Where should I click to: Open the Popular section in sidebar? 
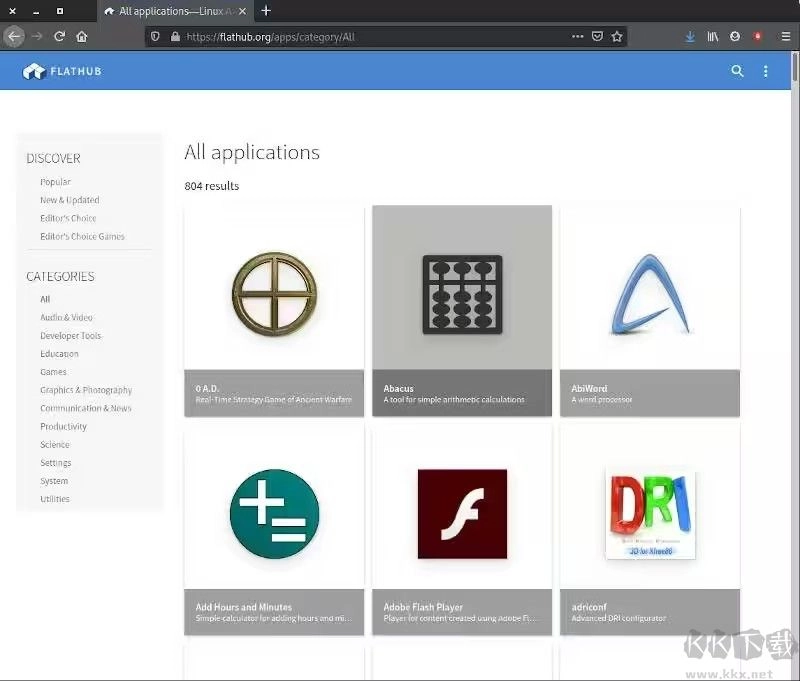tap(55, 182)
